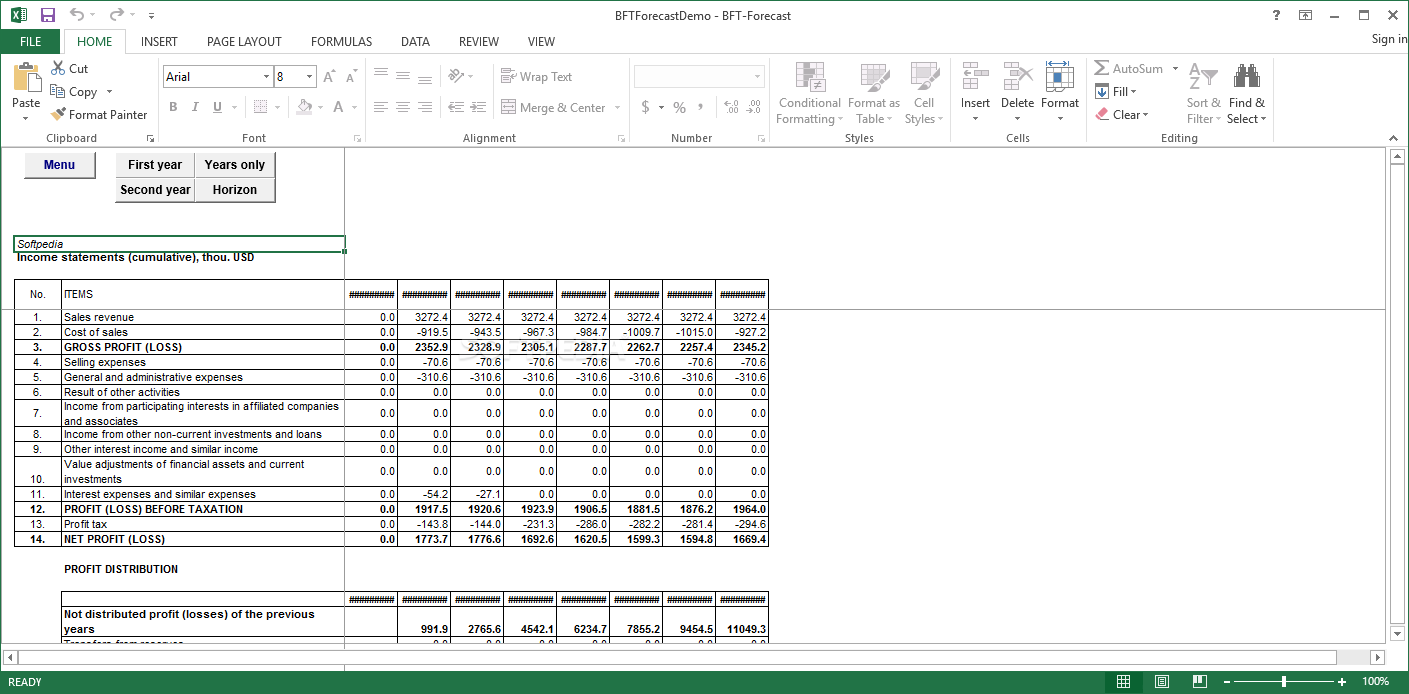
Task: Click the Paste clipboard icon
Action: coord(26,78)
